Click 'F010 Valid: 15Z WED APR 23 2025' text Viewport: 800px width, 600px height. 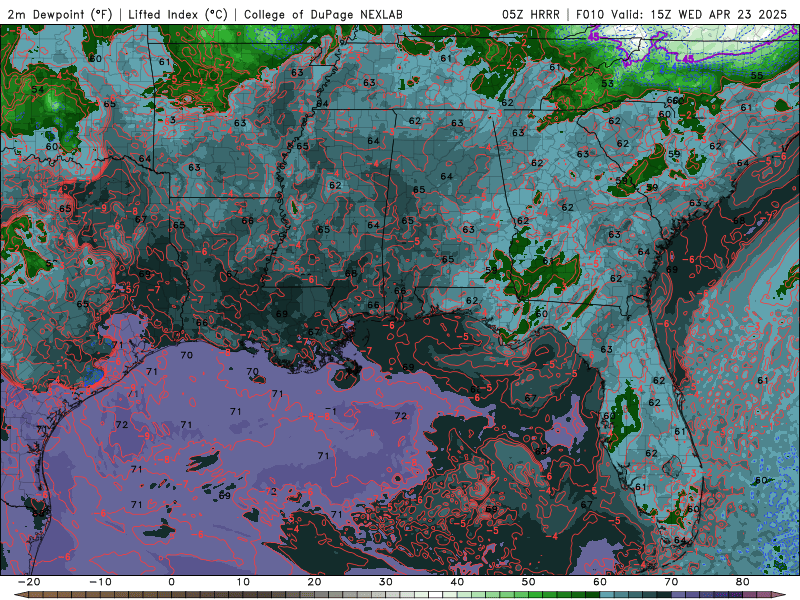click(682, 14)
